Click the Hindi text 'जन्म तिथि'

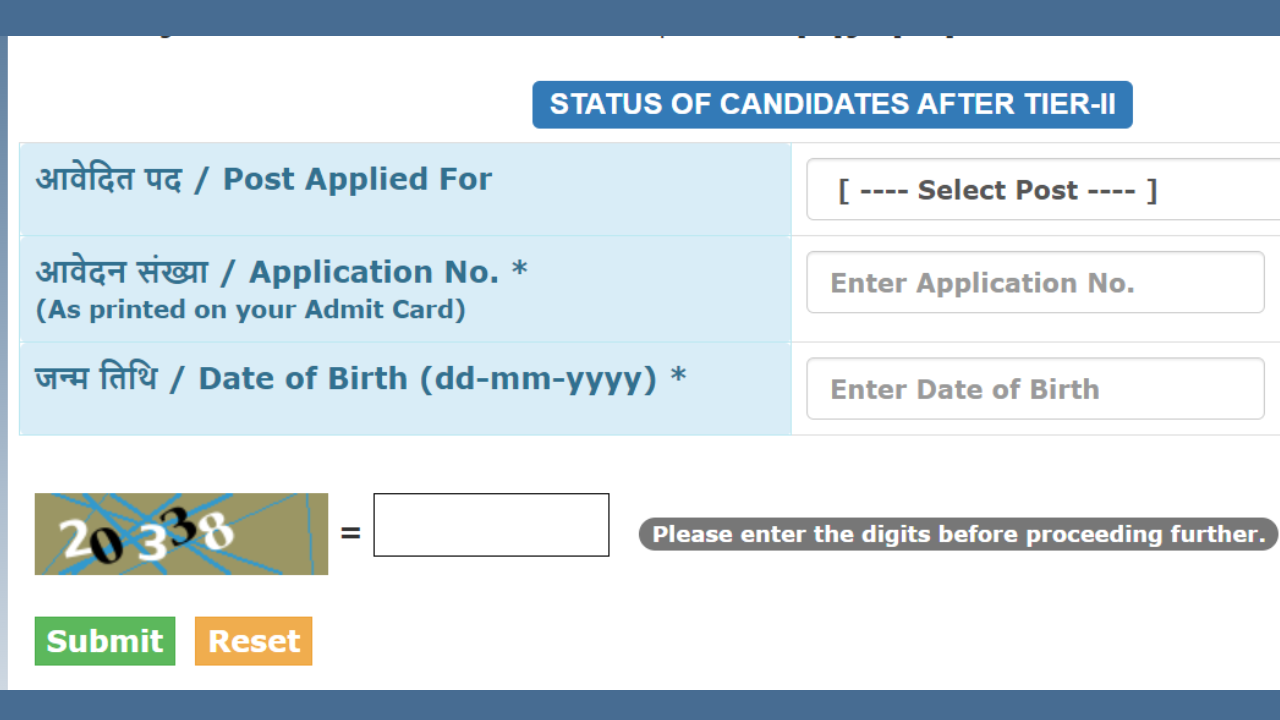pyautogui.click(x=96, y=379)
